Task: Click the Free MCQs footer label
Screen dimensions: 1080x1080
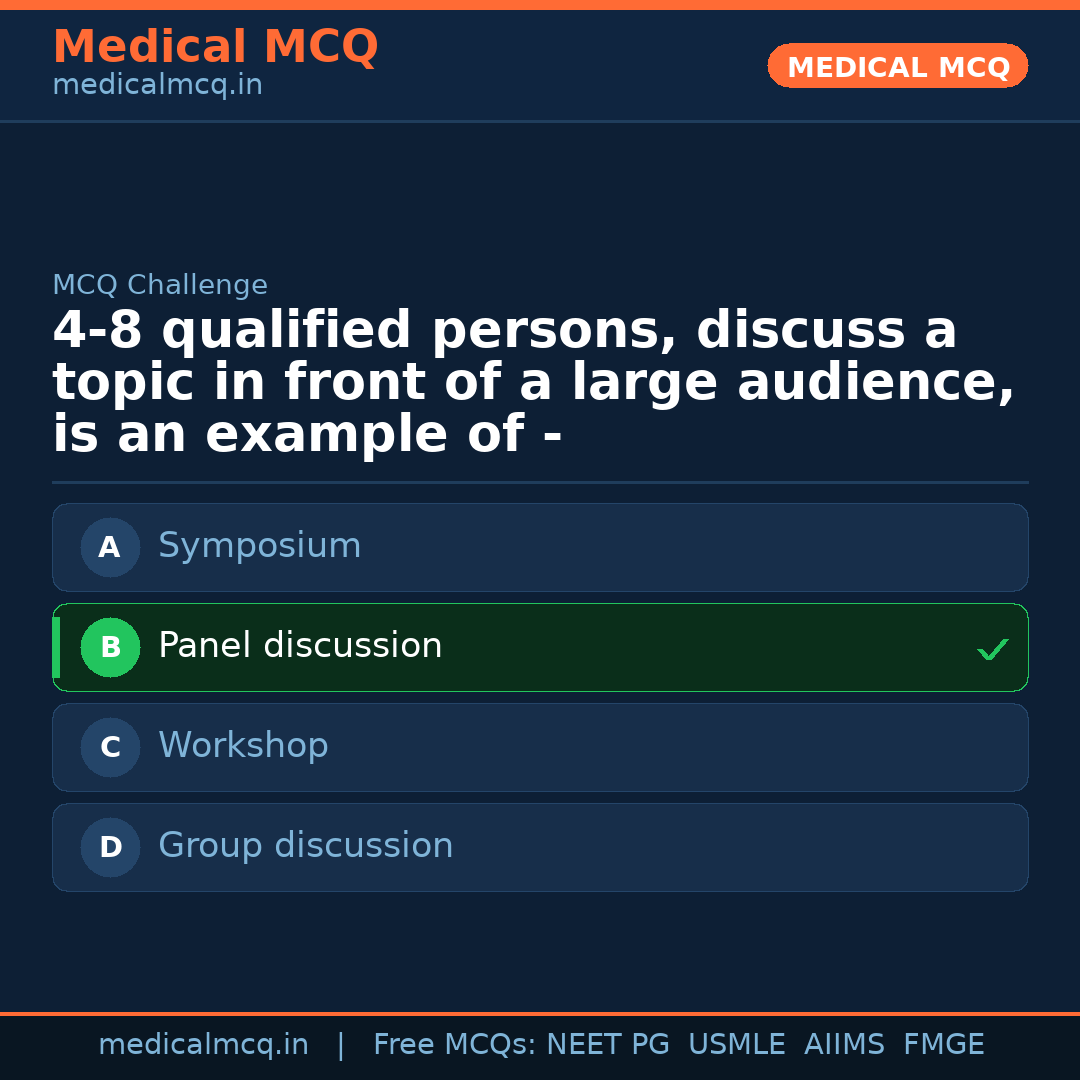Action: point(455,1045)
